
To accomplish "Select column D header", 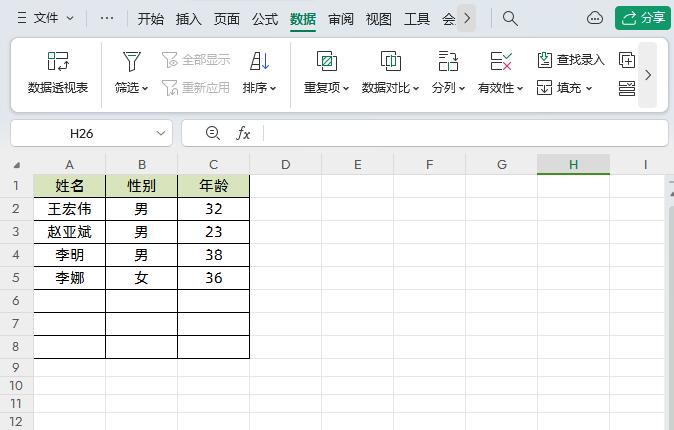I will coord(285,165).
